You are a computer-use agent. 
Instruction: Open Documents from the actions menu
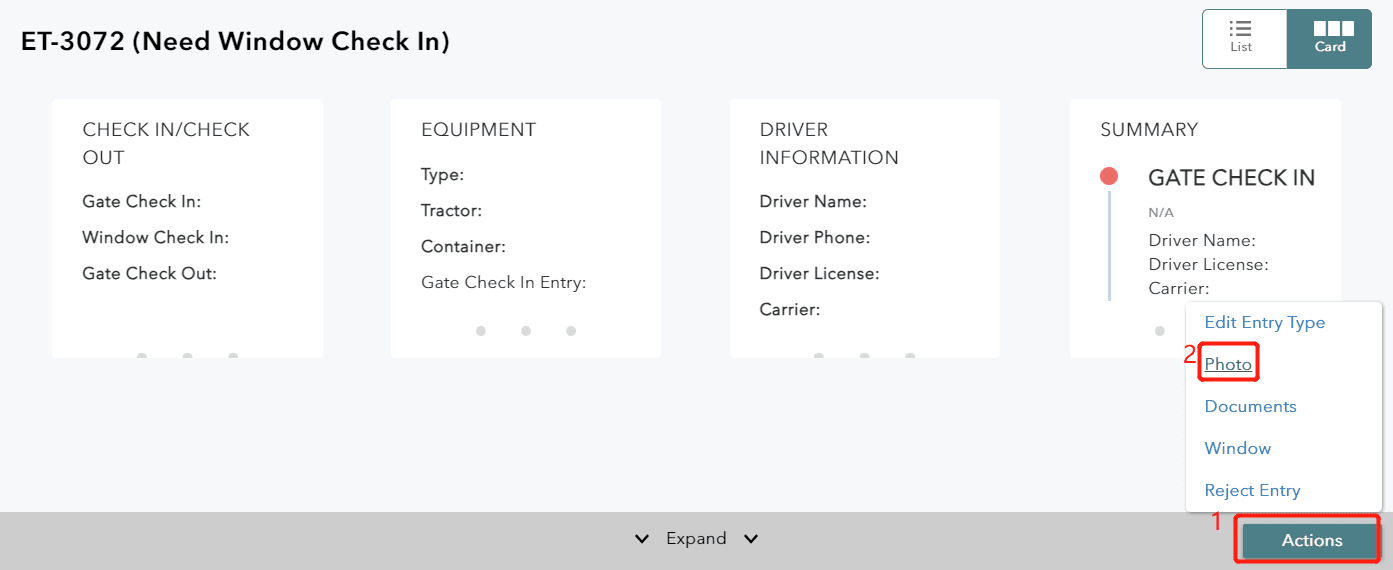[1250, 407]
